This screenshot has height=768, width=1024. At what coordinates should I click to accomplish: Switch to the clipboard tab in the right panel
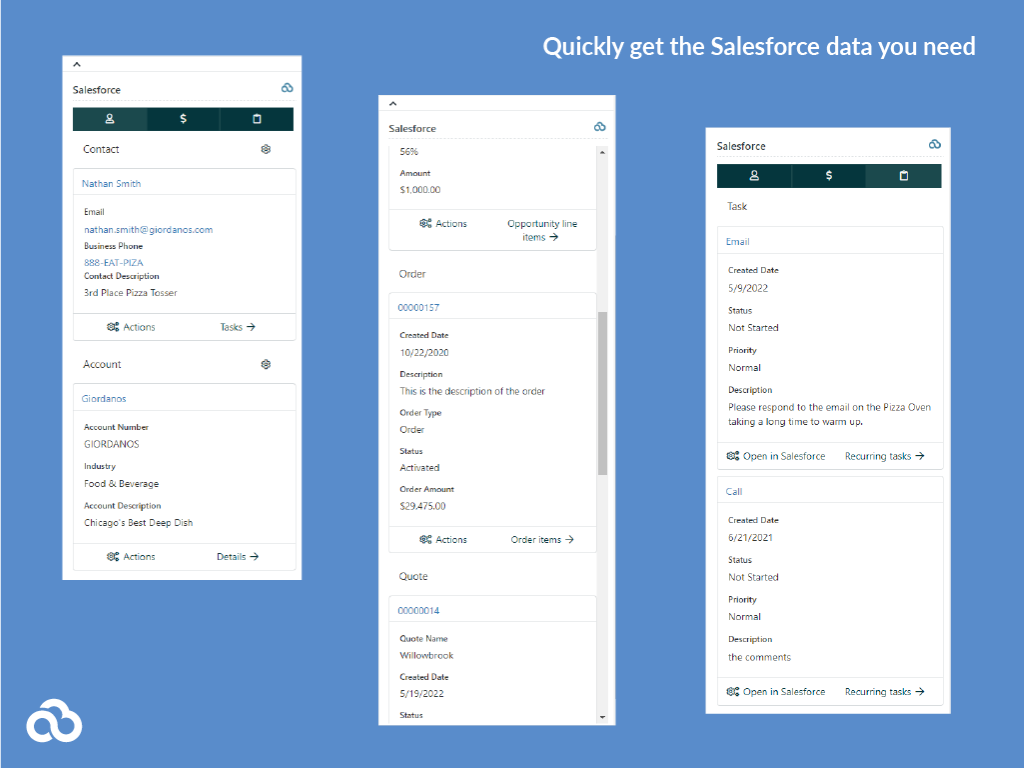pos(906,175)
